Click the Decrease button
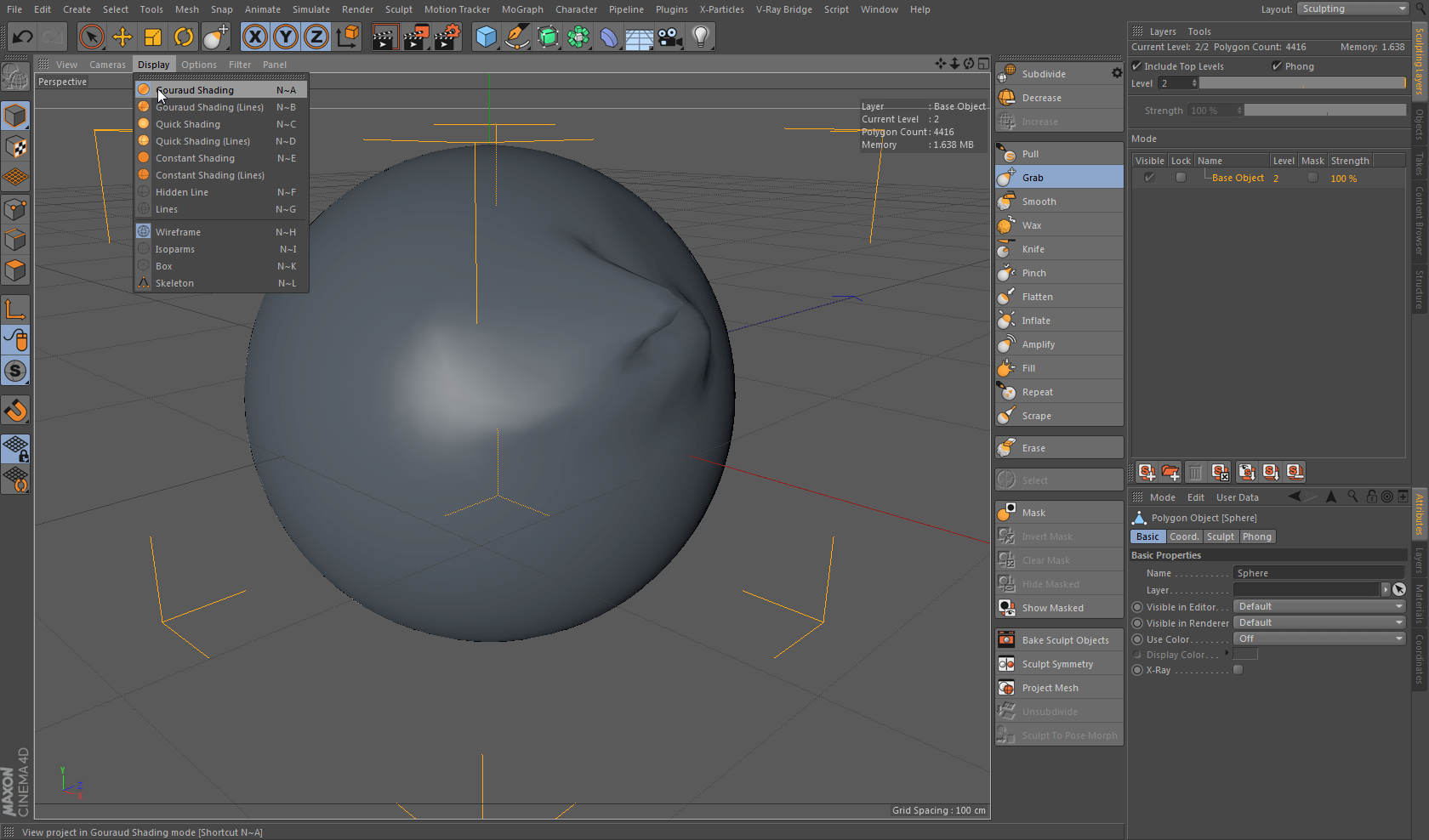Screen dimensions: 1429x840 pos(1059,98)
